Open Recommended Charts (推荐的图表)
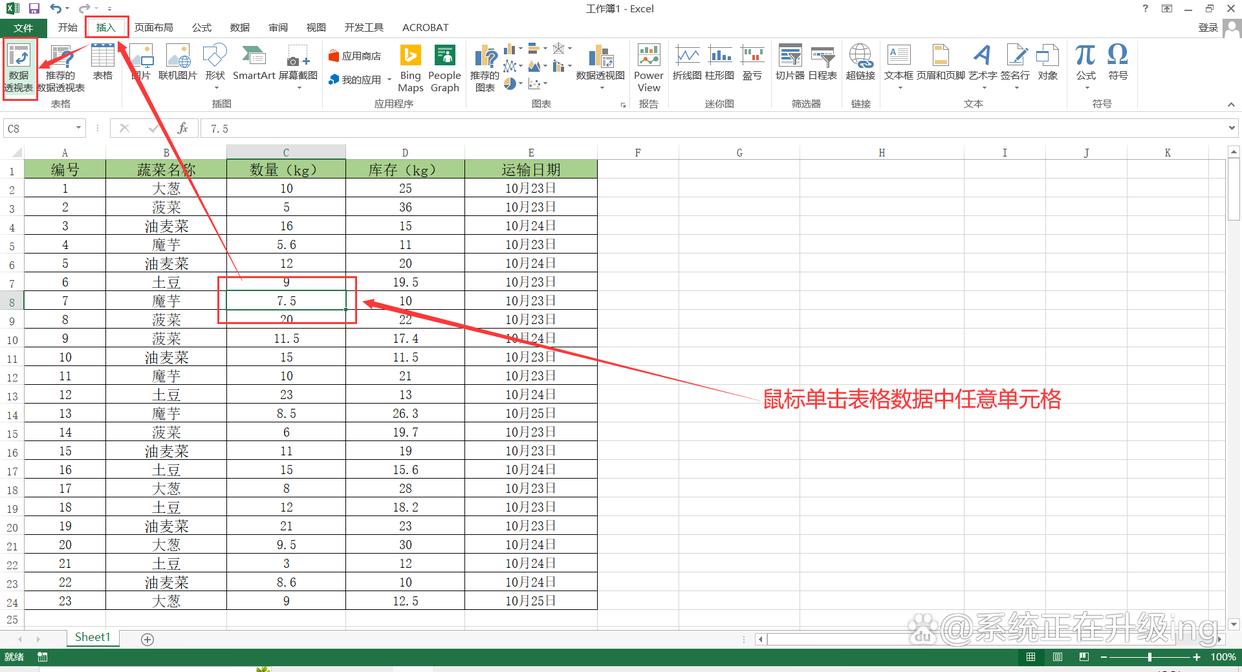 click(x=485, y=68)
